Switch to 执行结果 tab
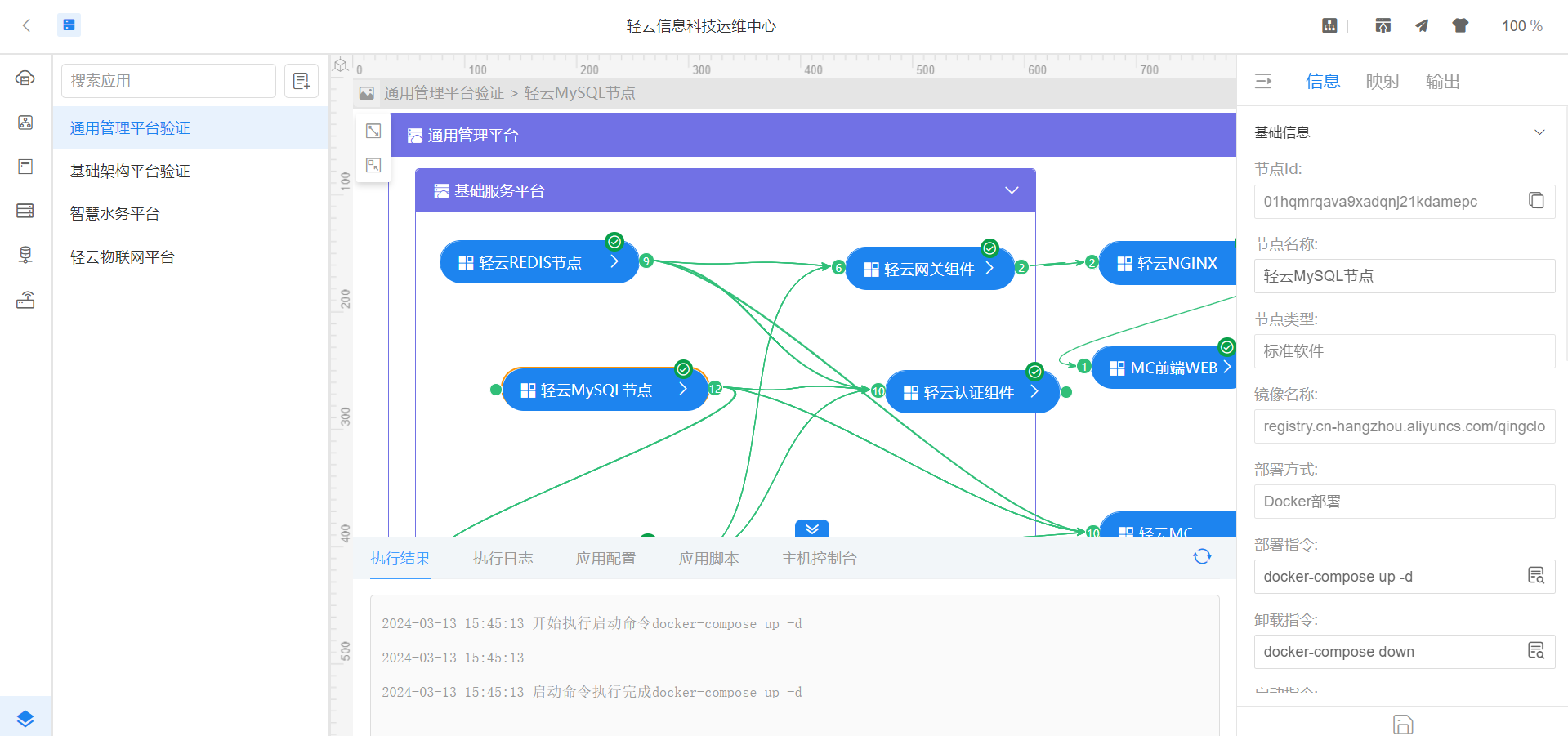 click(x=400, y=559)
